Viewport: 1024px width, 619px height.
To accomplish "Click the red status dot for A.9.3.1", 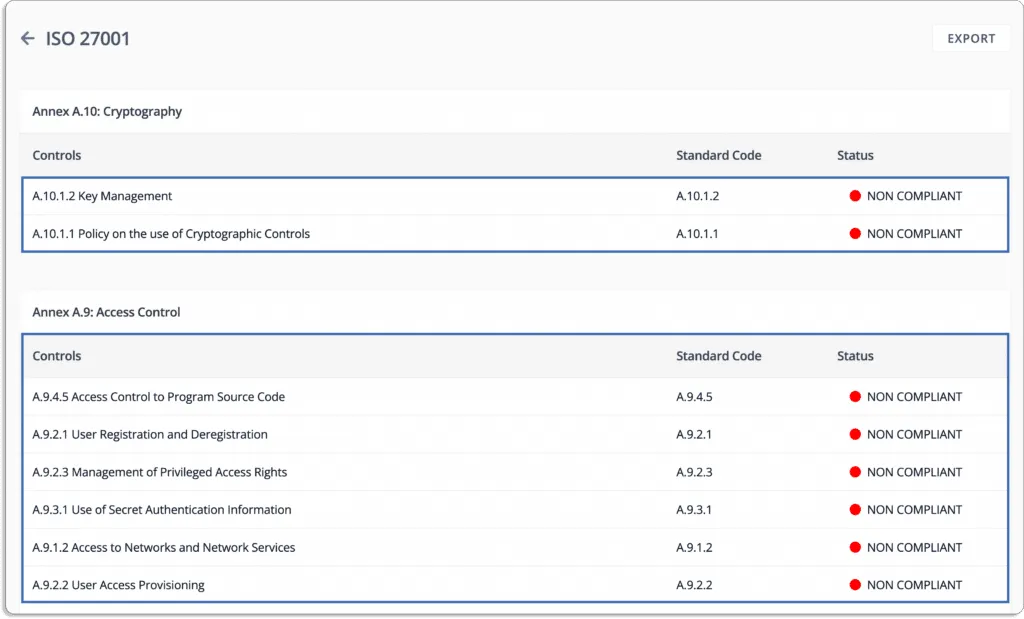I will pyautogui.click(x=855, y=510).
